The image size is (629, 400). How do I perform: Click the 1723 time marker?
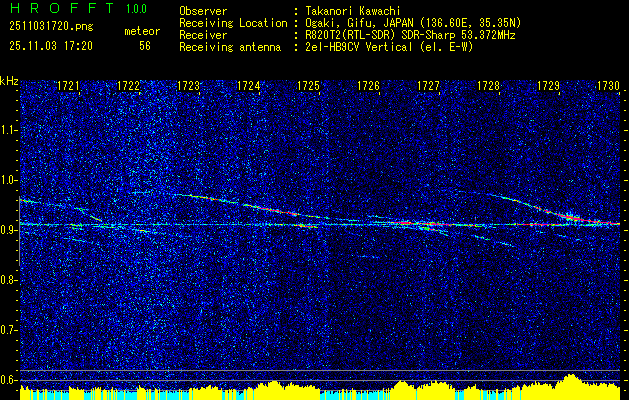(189, 85)
